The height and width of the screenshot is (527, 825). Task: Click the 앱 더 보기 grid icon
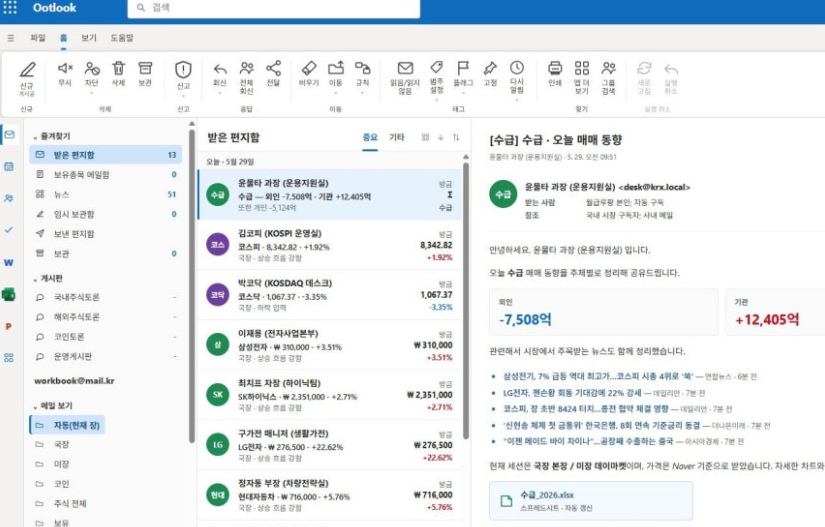click(581, 68)
